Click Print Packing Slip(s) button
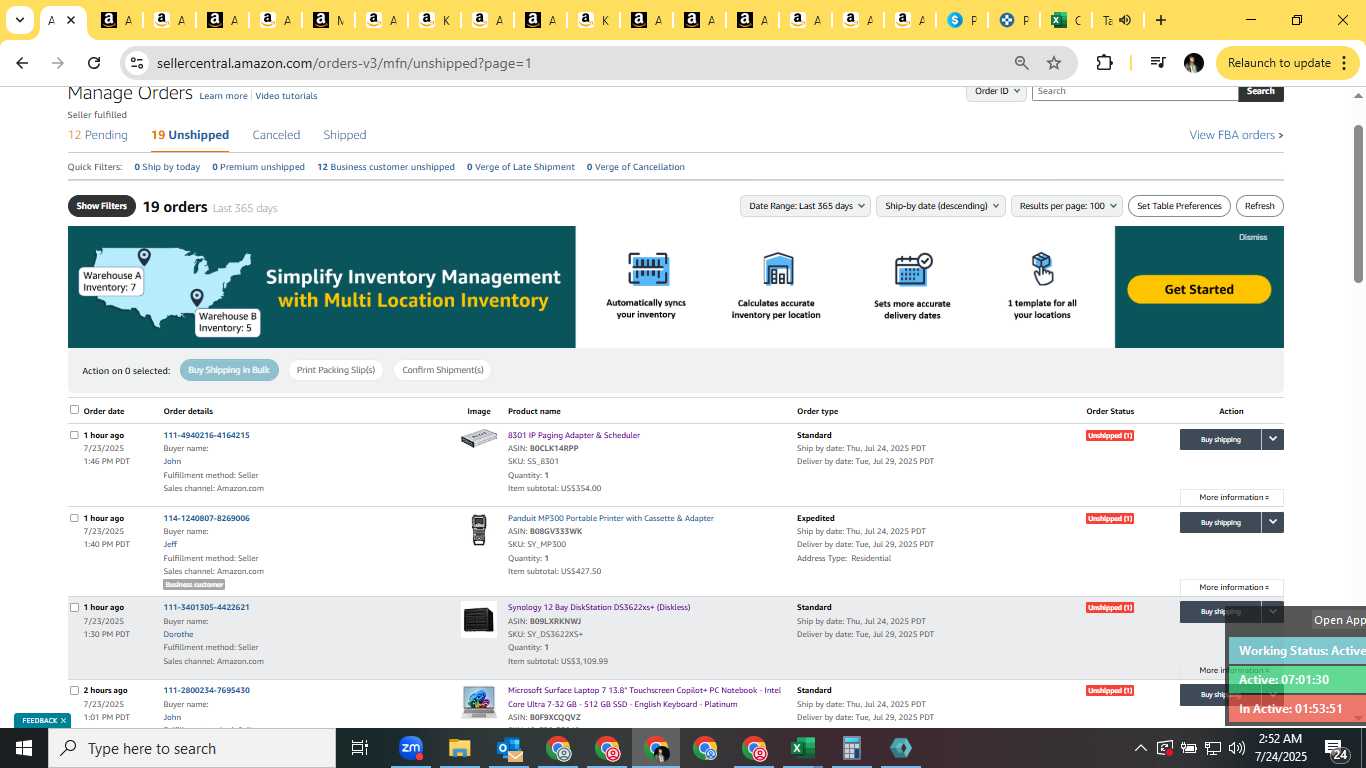This screenshot has height=768, width=1366. [336, 370]
